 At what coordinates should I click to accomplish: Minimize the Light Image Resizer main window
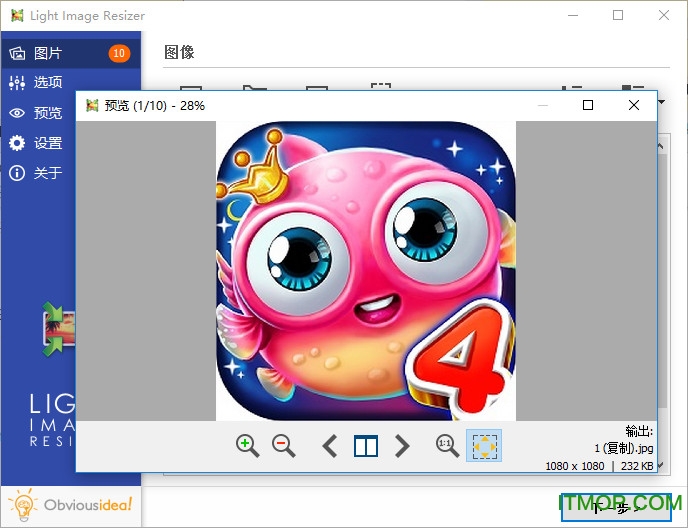[573, 15]
